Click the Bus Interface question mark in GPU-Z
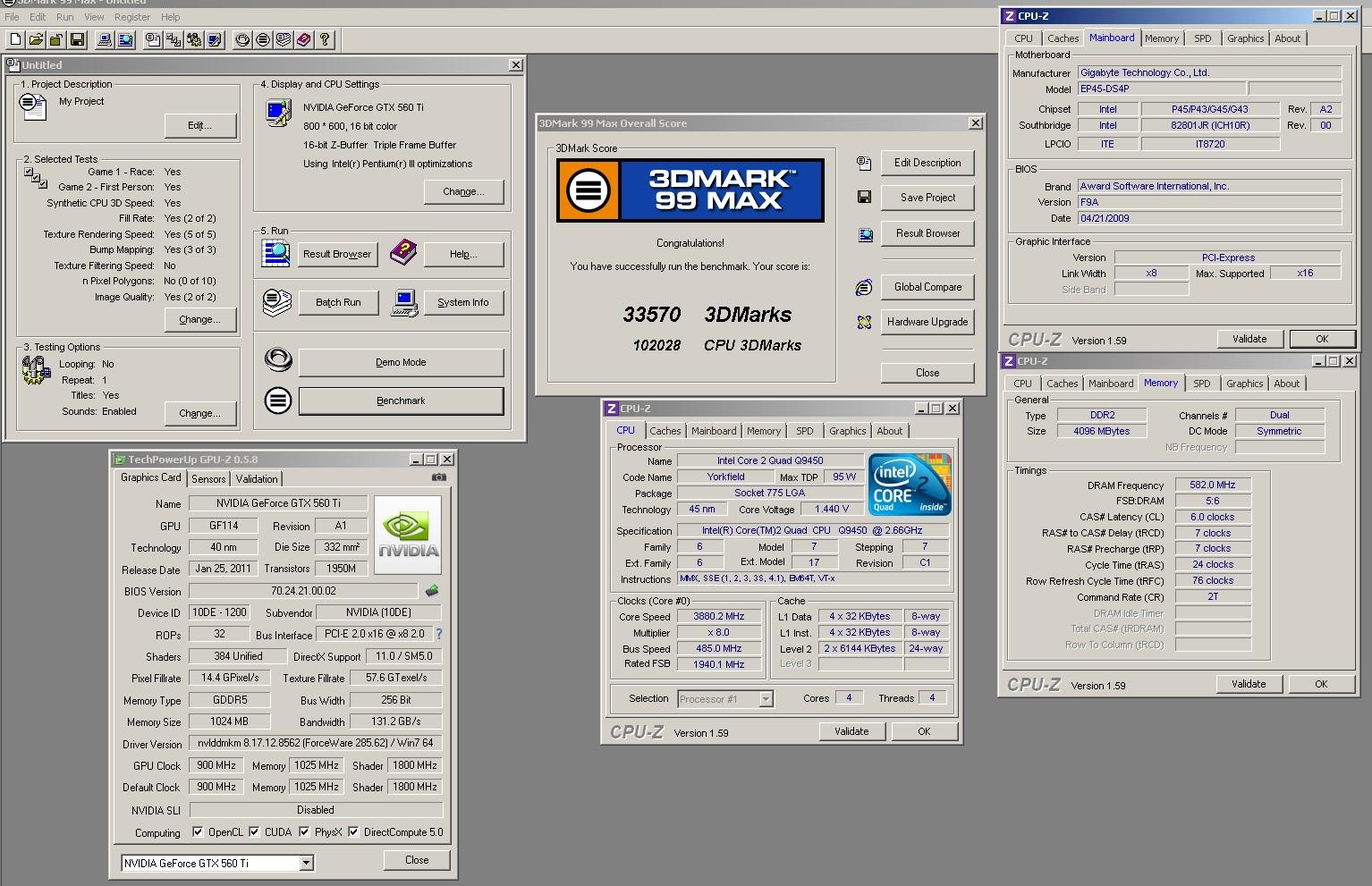 (x=438, y=634)
